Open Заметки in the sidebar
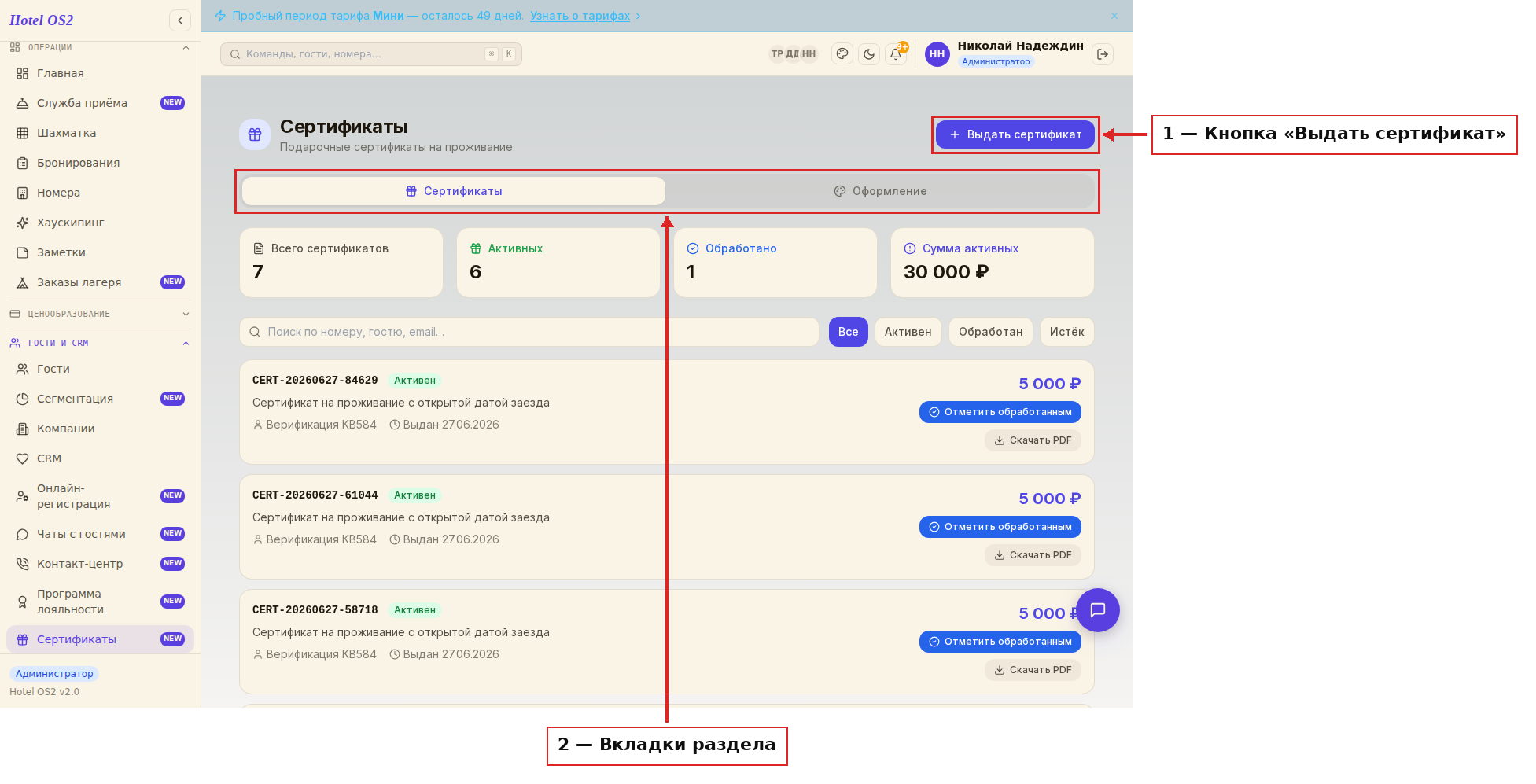The width and height of the screenshot is (1536, 784). (100, 252)
